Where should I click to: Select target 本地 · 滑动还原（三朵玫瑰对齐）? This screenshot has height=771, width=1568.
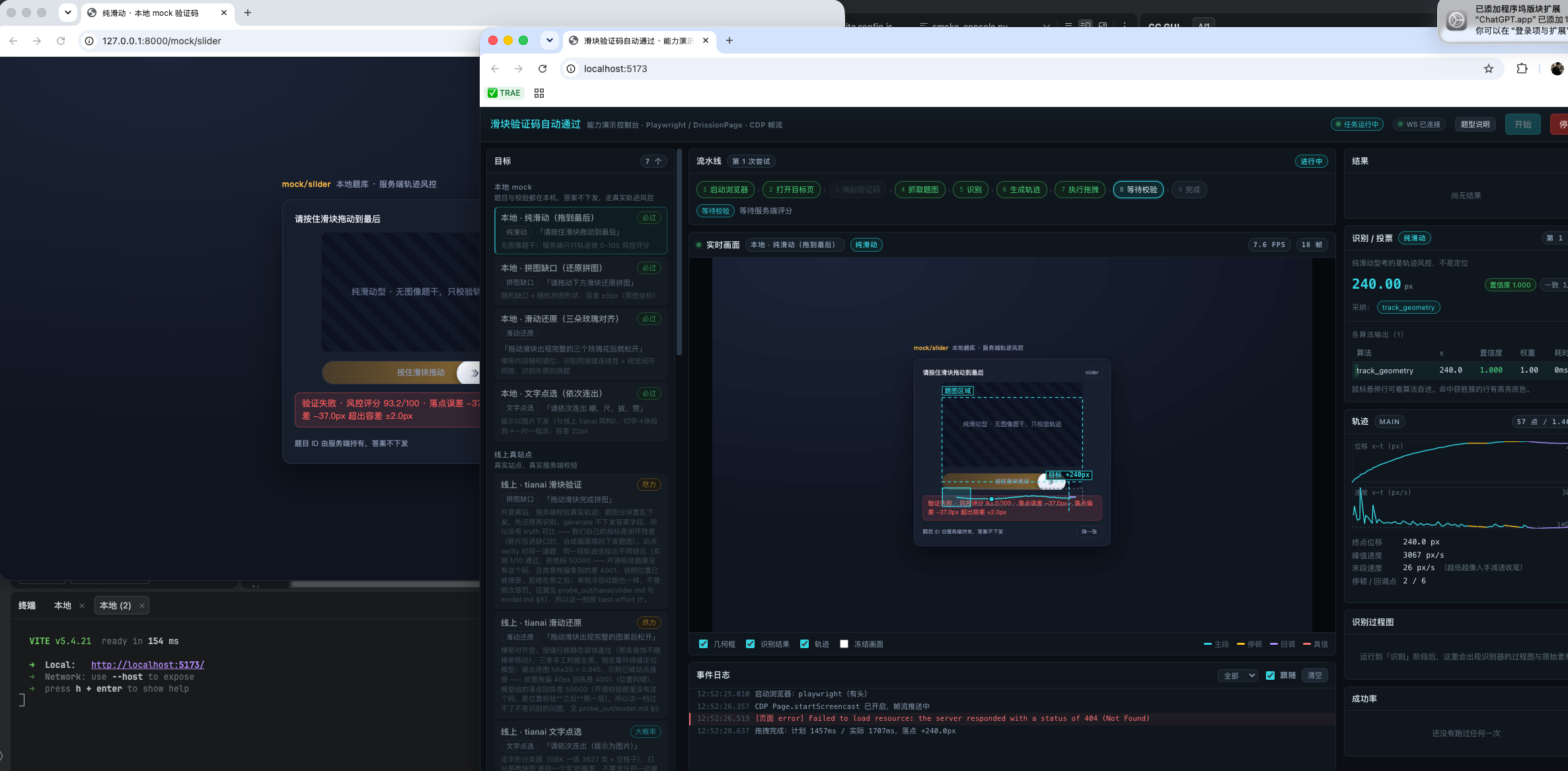(581, 344)
